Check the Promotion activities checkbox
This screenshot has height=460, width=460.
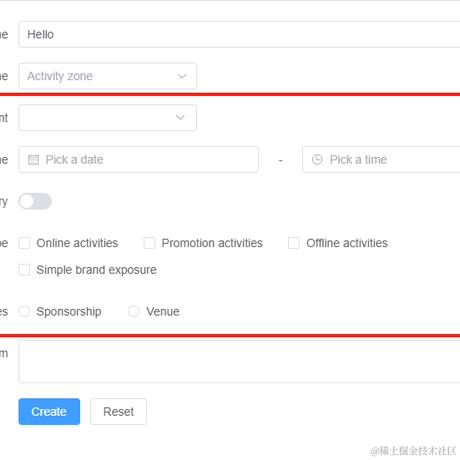149,243
